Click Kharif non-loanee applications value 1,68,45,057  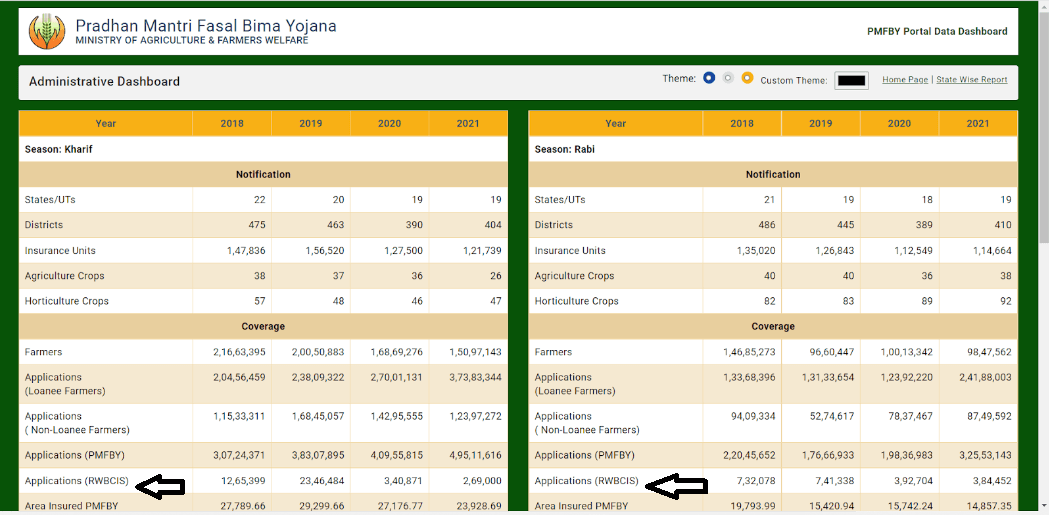point(318,416)
